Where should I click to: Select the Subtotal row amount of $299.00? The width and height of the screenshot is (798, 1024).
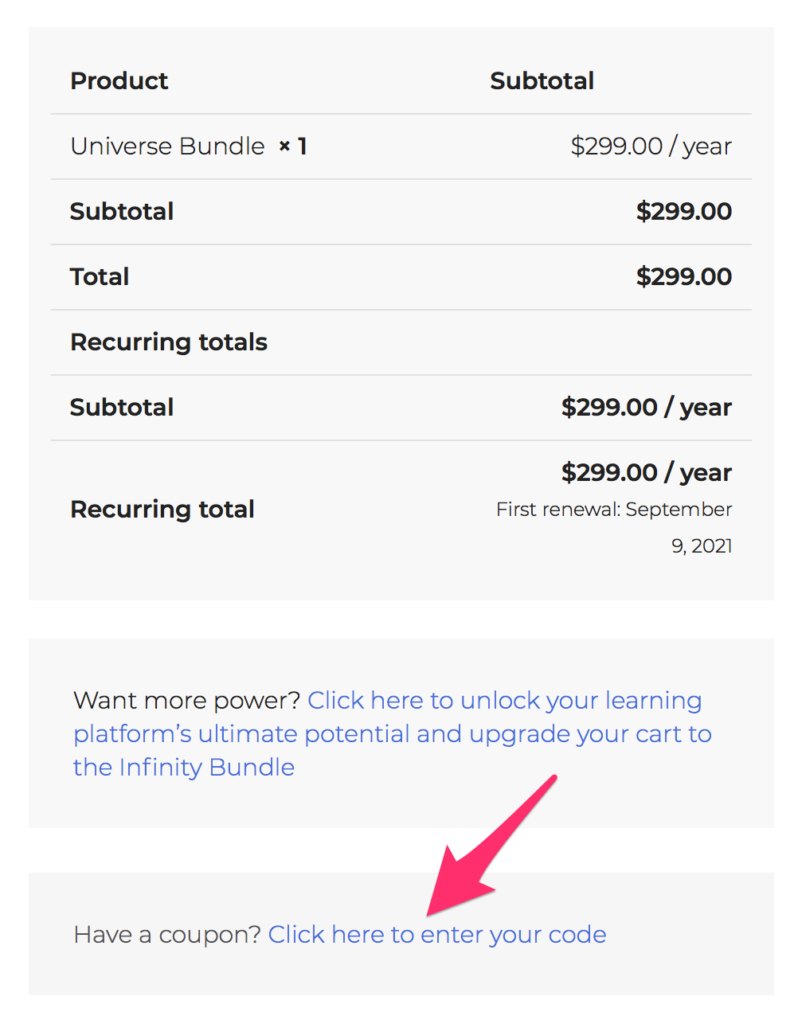pyautogui.click(x=684, y=211)
